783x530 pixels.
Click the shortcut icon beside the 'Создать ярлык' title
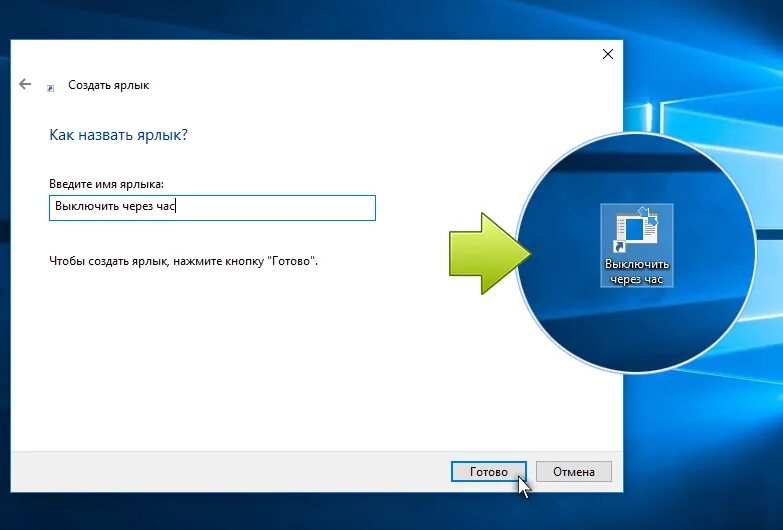tap(50, 88)
